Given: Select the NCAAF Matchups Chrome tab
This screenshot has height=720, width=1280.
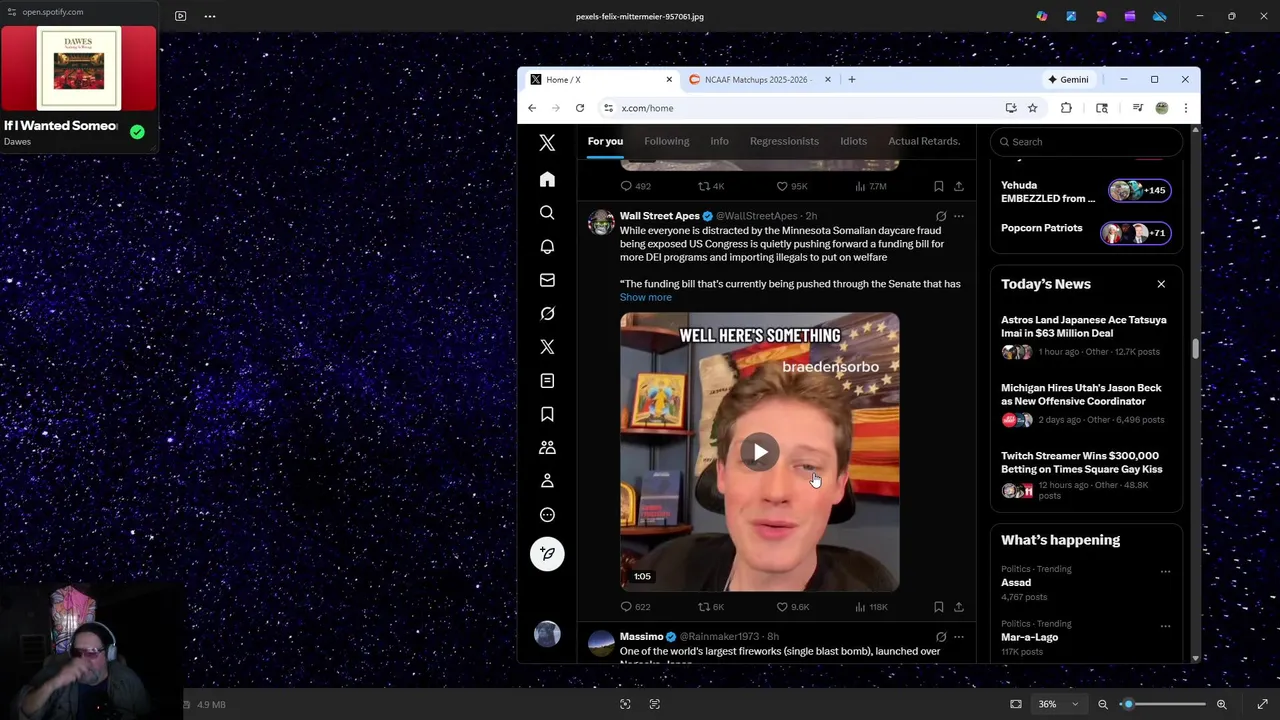Looking at the screenshot, I should pyautogui.click(x=757, y=80).
